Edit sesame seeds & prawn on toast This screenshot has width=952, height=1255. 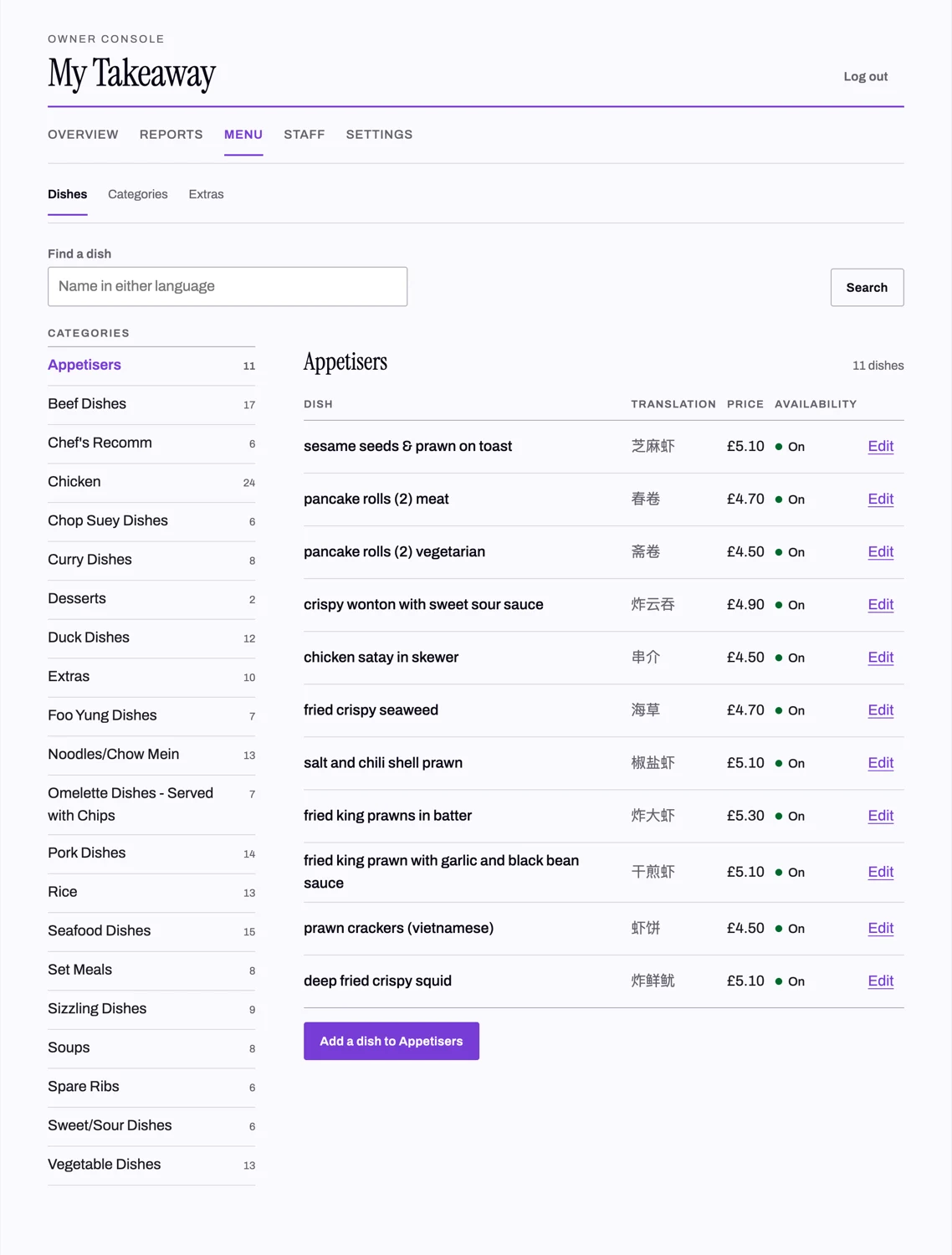coord(881,446)
